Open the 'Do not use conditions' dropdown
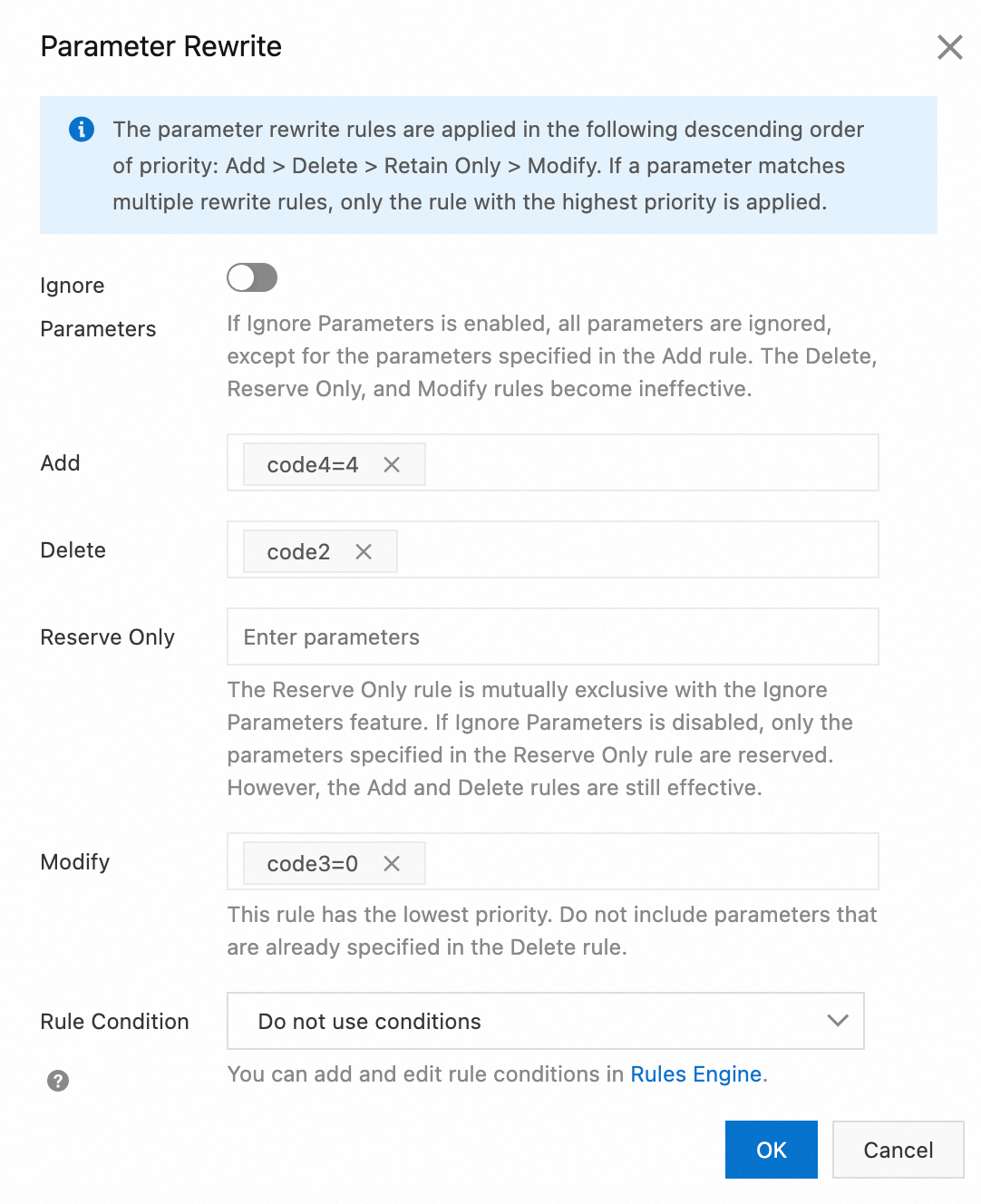 coord(544,1021)
